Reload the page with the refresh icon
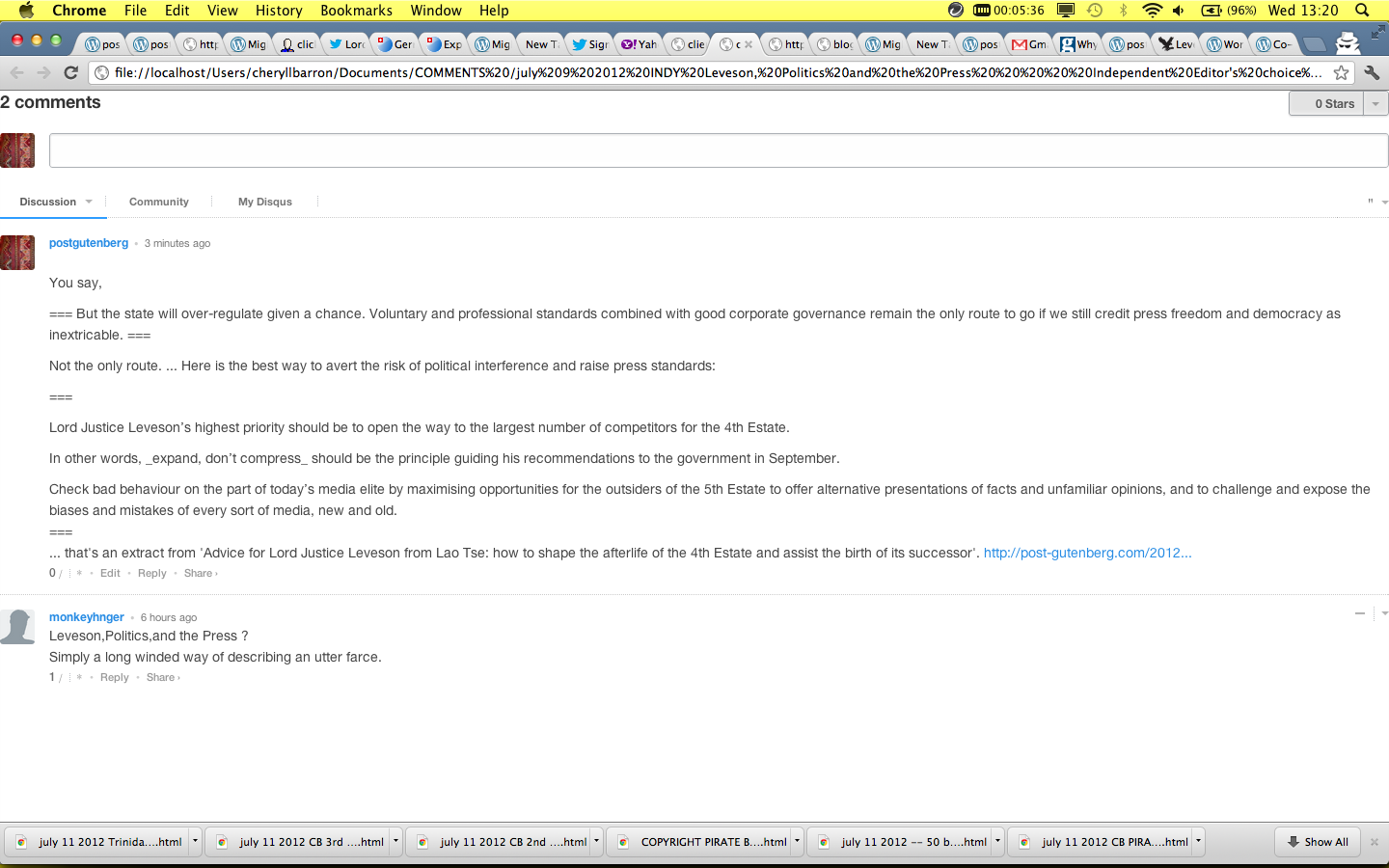Viewport: 1389px width, 868px height. click(x=70, y=72)
